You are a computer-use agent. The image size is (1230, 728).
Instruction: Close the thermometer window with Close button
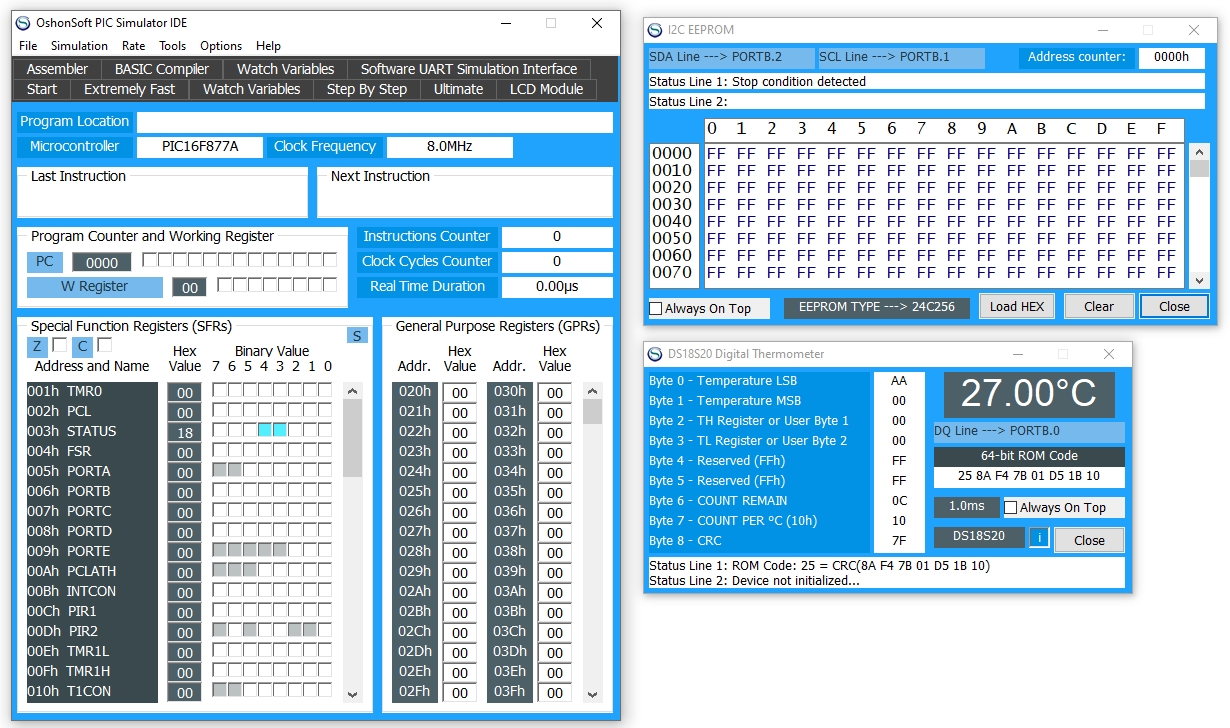point(1089,540)
